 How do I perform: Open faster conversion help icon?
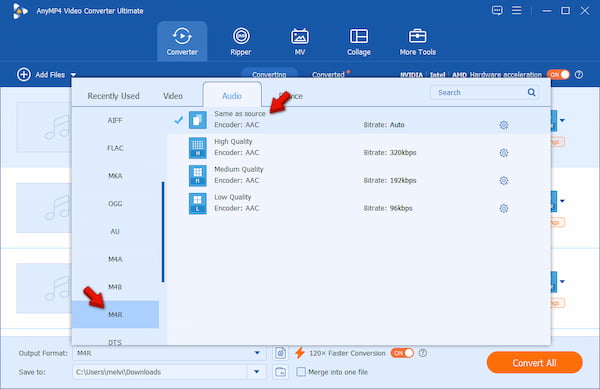point(422,353)
